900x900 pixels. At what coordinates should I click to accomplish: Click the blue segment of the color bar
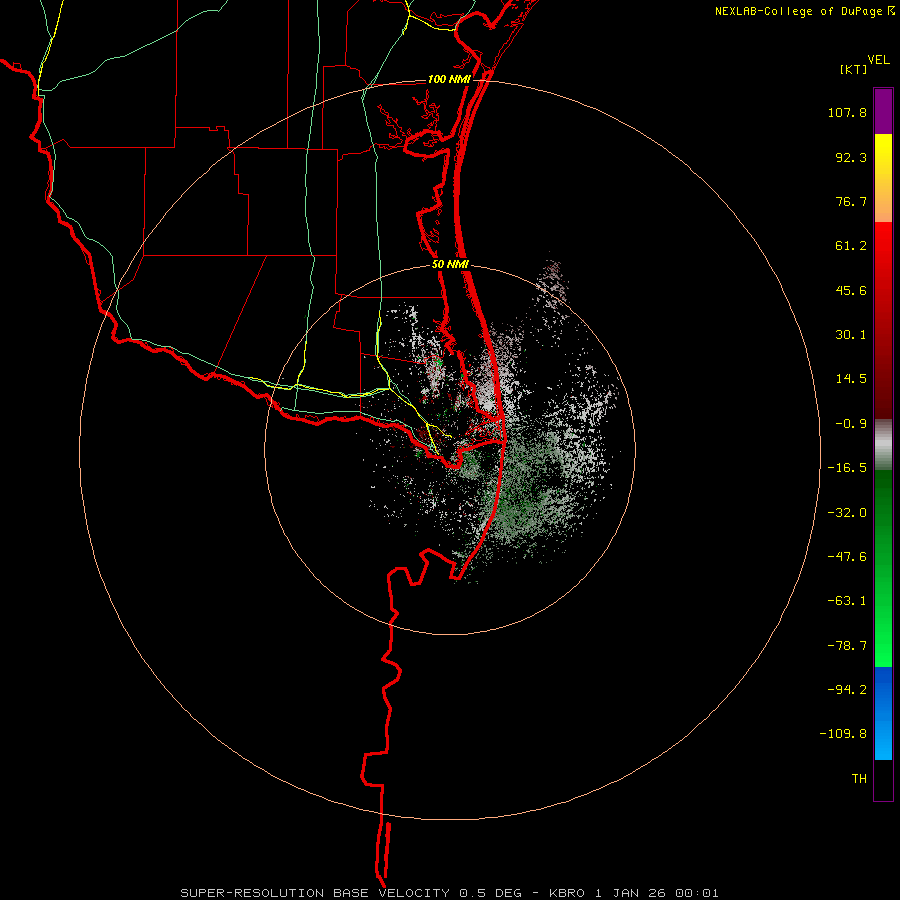click(x=883, y=713)
